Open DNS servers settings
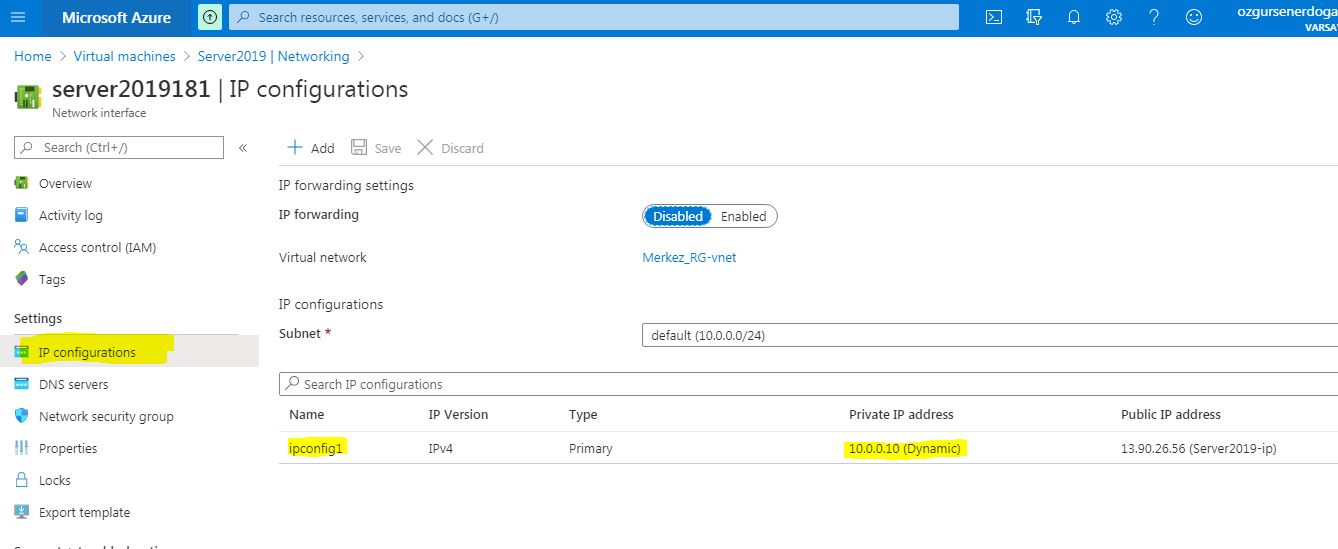Screen dimensions: 1338x549 coord(73,384)
